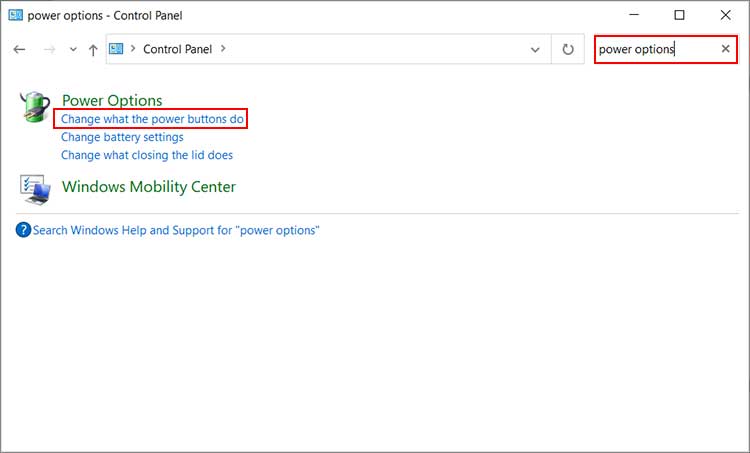This screenshot has width=750, height=453.
Task: Expand the address bar history dropdown
Action: [535, 49]
